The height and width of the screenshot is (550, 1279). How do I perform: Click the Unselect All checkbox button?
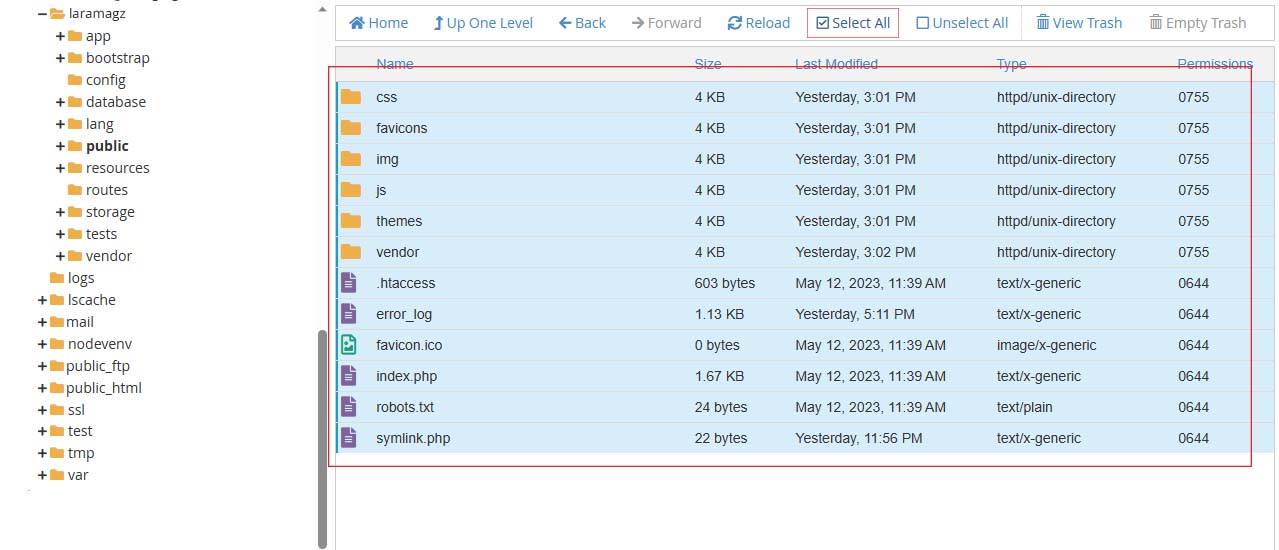pyautogui.click(x=962, y=23)
